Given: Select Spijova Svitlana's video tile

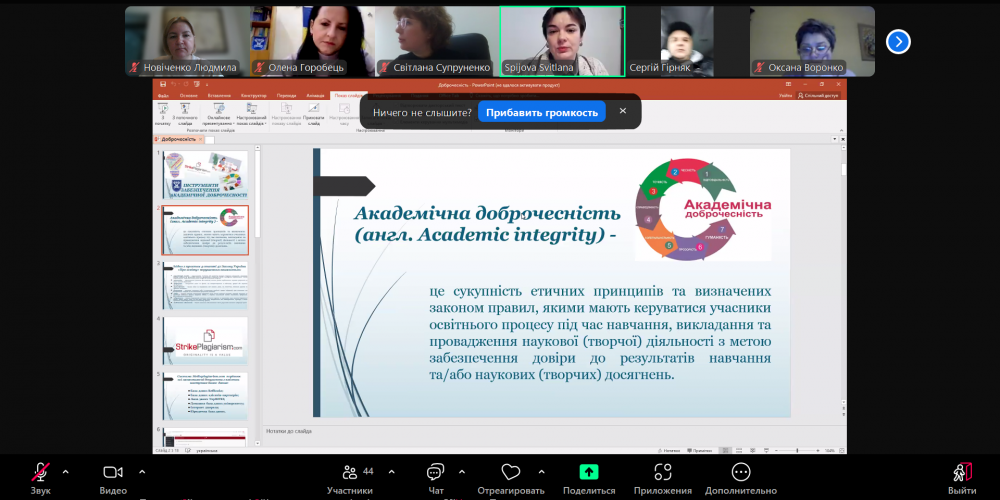Looking at the screenshot, I should coord(562,41).
